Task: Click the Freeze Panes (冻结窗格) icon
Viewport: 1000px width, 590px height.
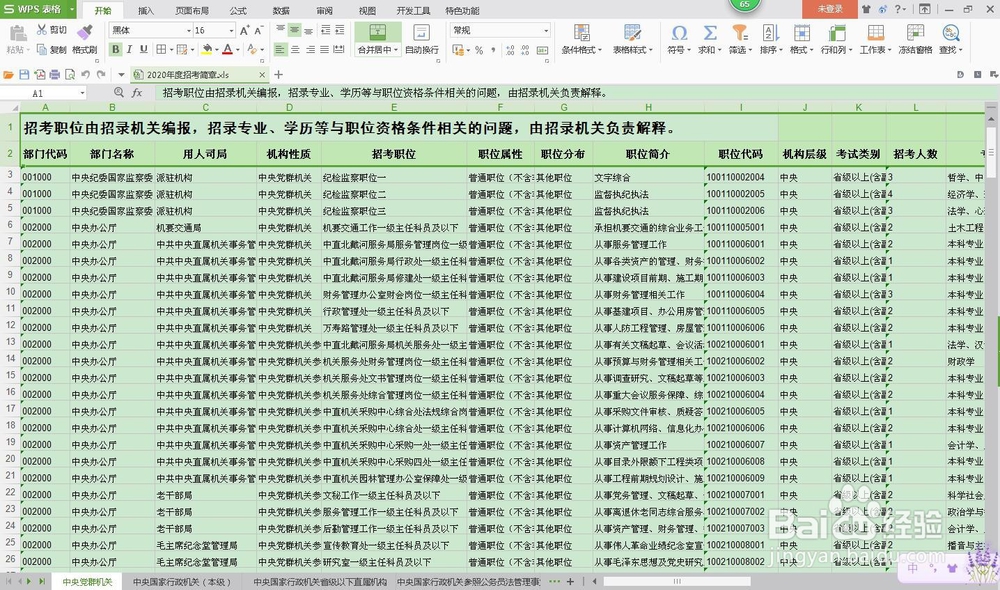Action: point(915,33)
